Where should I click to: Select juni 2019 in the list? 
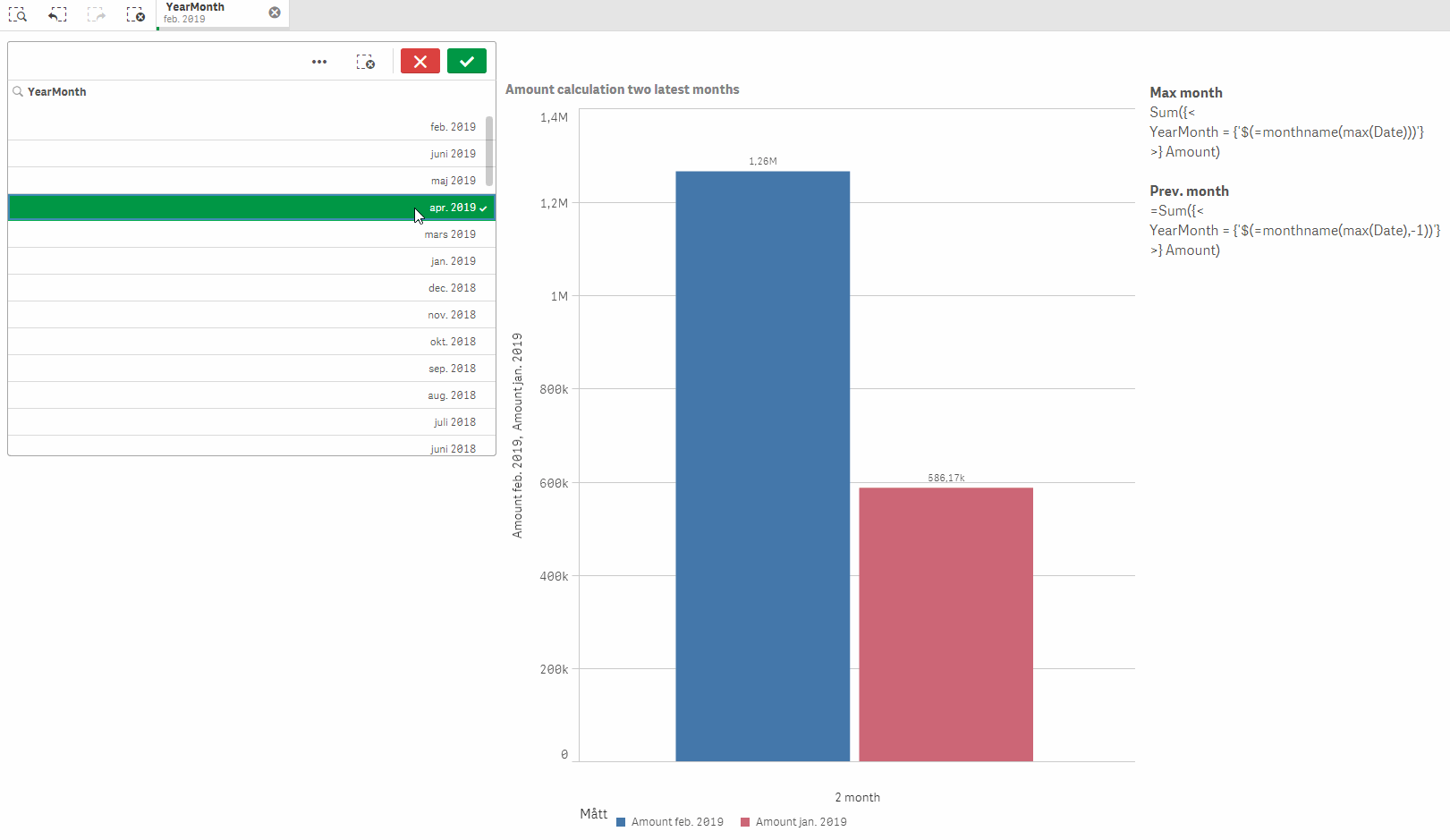(x=251, y=154)
